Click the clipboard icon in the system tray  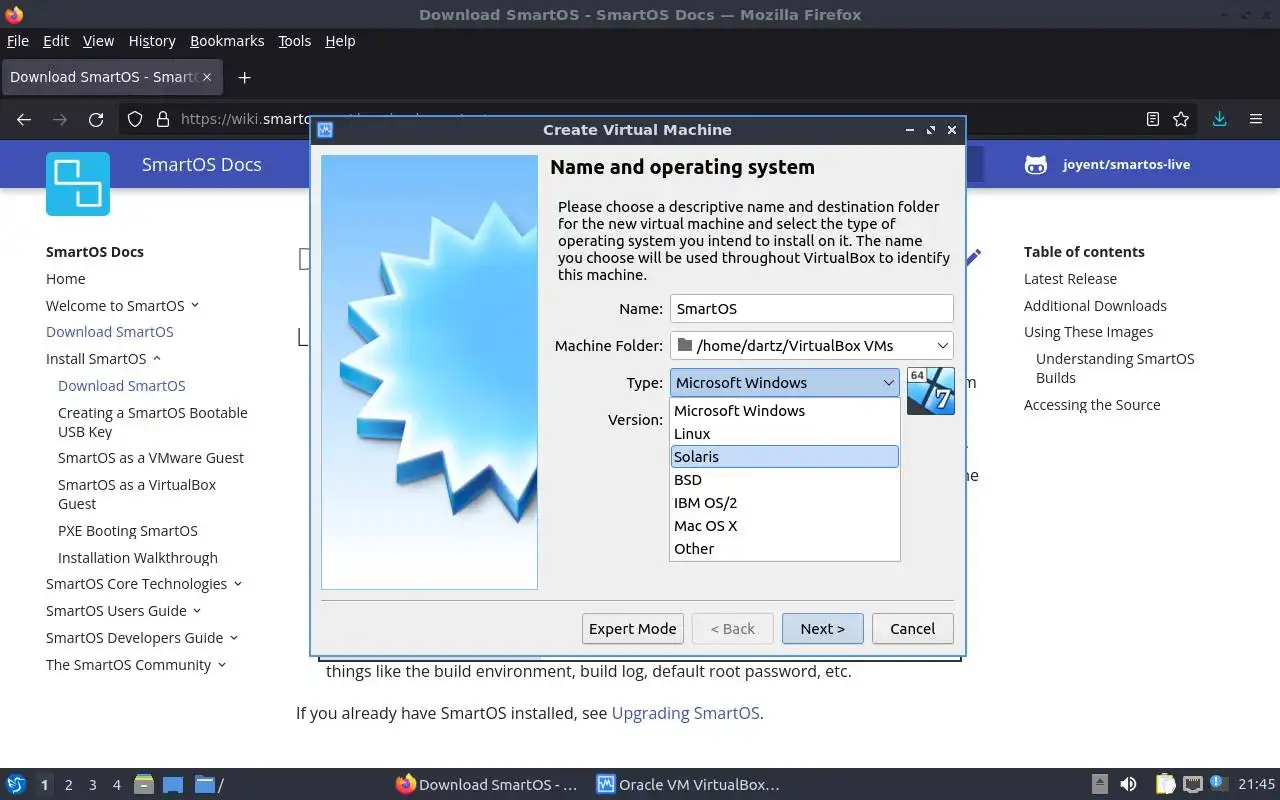pyautogui.click(x=1165, y=785)
